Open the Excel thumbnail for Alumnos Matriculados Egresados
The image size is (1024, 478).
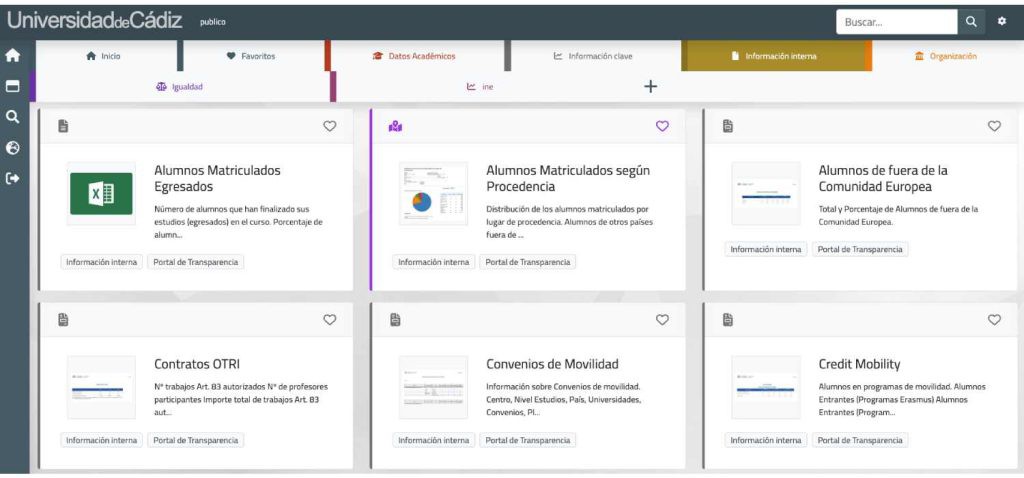click(101, 193)
